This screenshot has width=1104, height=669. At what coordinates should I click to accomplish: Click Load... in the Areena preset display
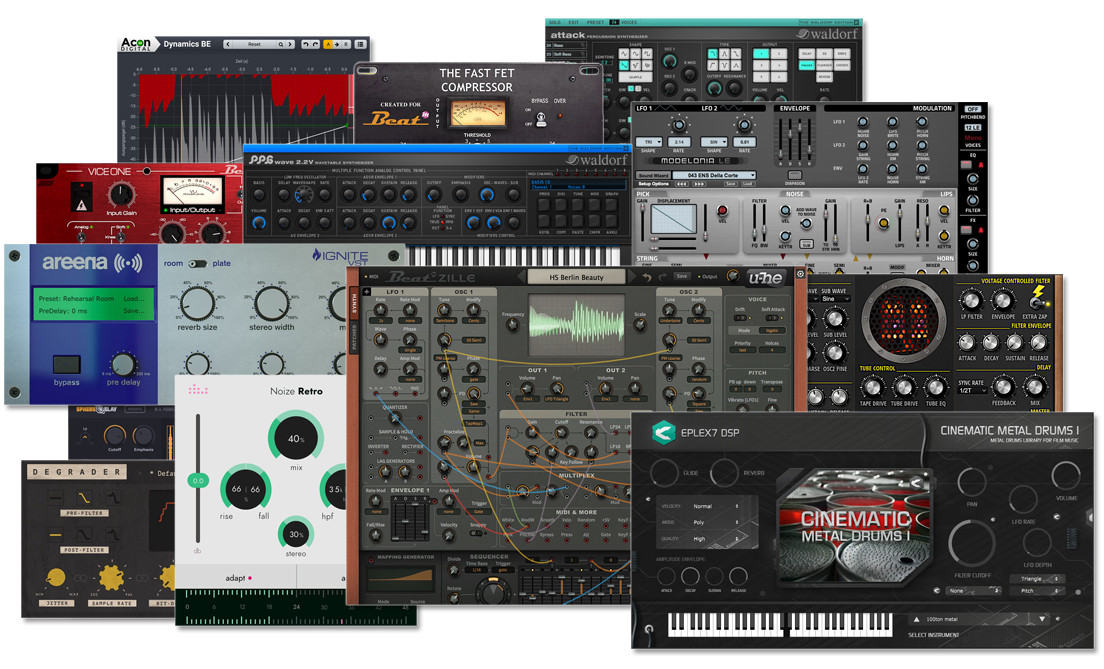(134, 298)
